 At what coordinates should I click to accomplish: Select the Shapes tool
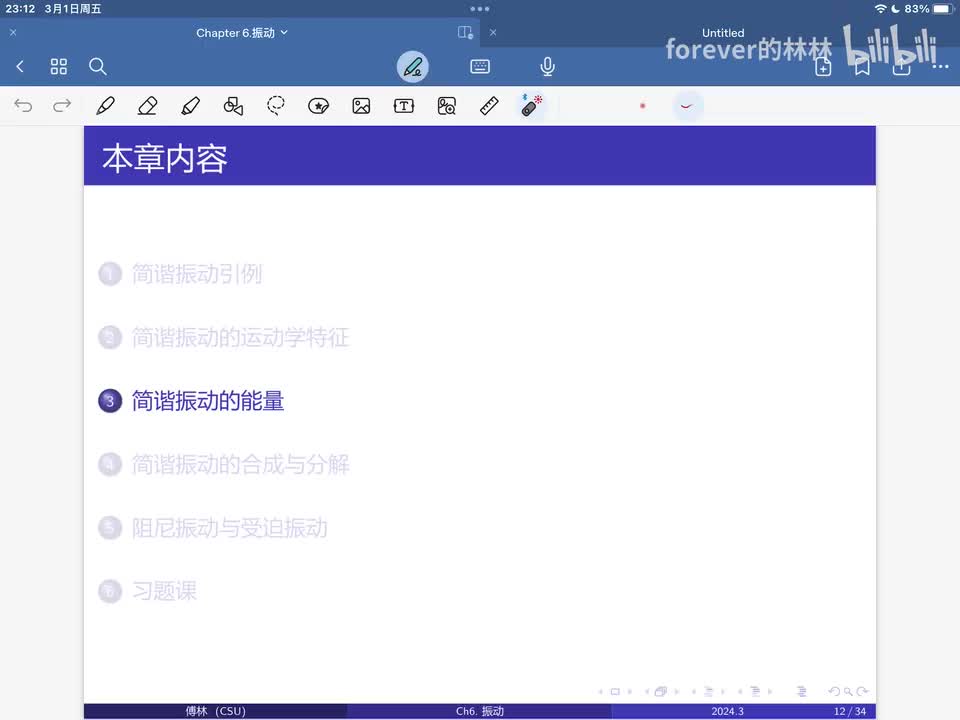(x=233, y=106)
